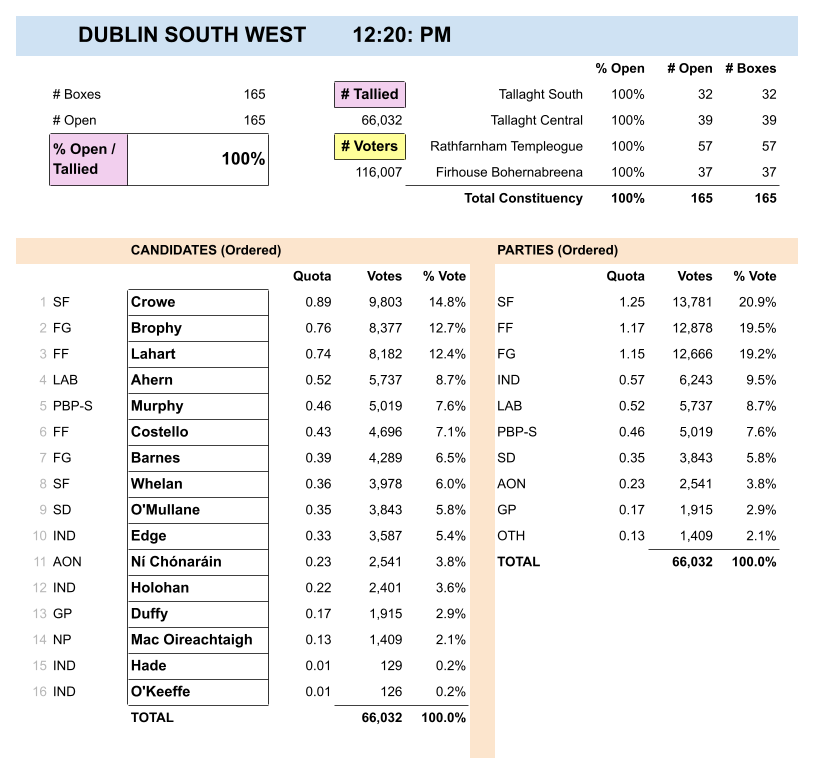Click the SF party votes 13,781
The height and width of the screenshot is (769, 815).
[692, 302]
